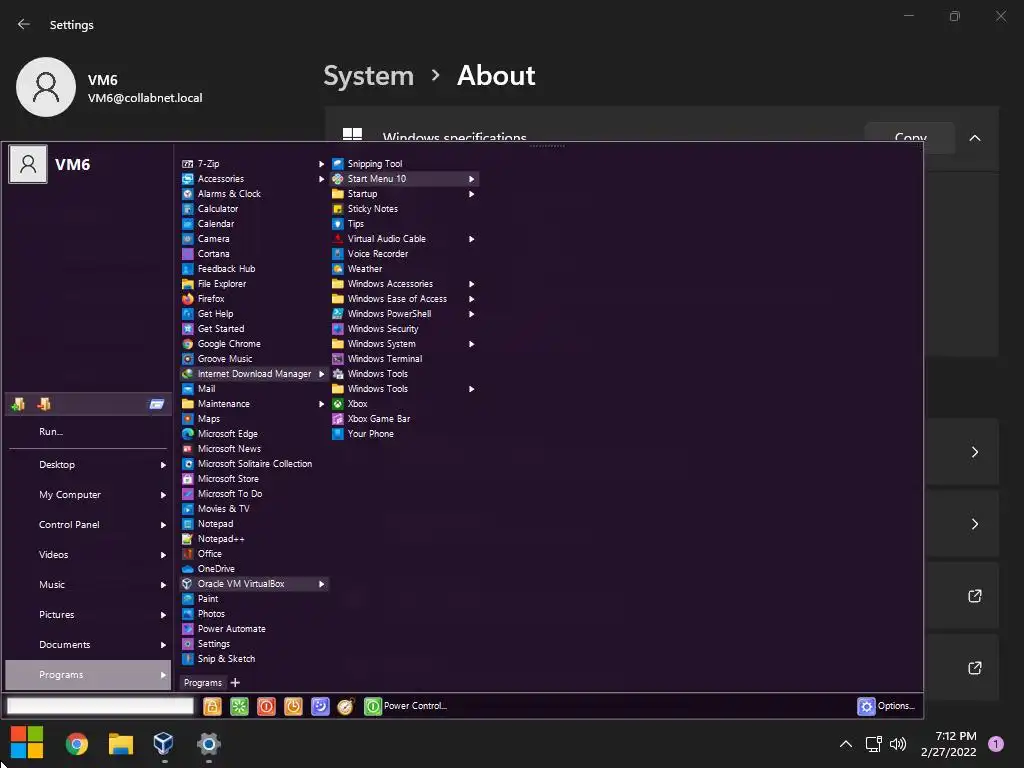The image size is (1024, 768).
Task: Expand Accessories submenu arrow
Action: [x=321, y=179]
